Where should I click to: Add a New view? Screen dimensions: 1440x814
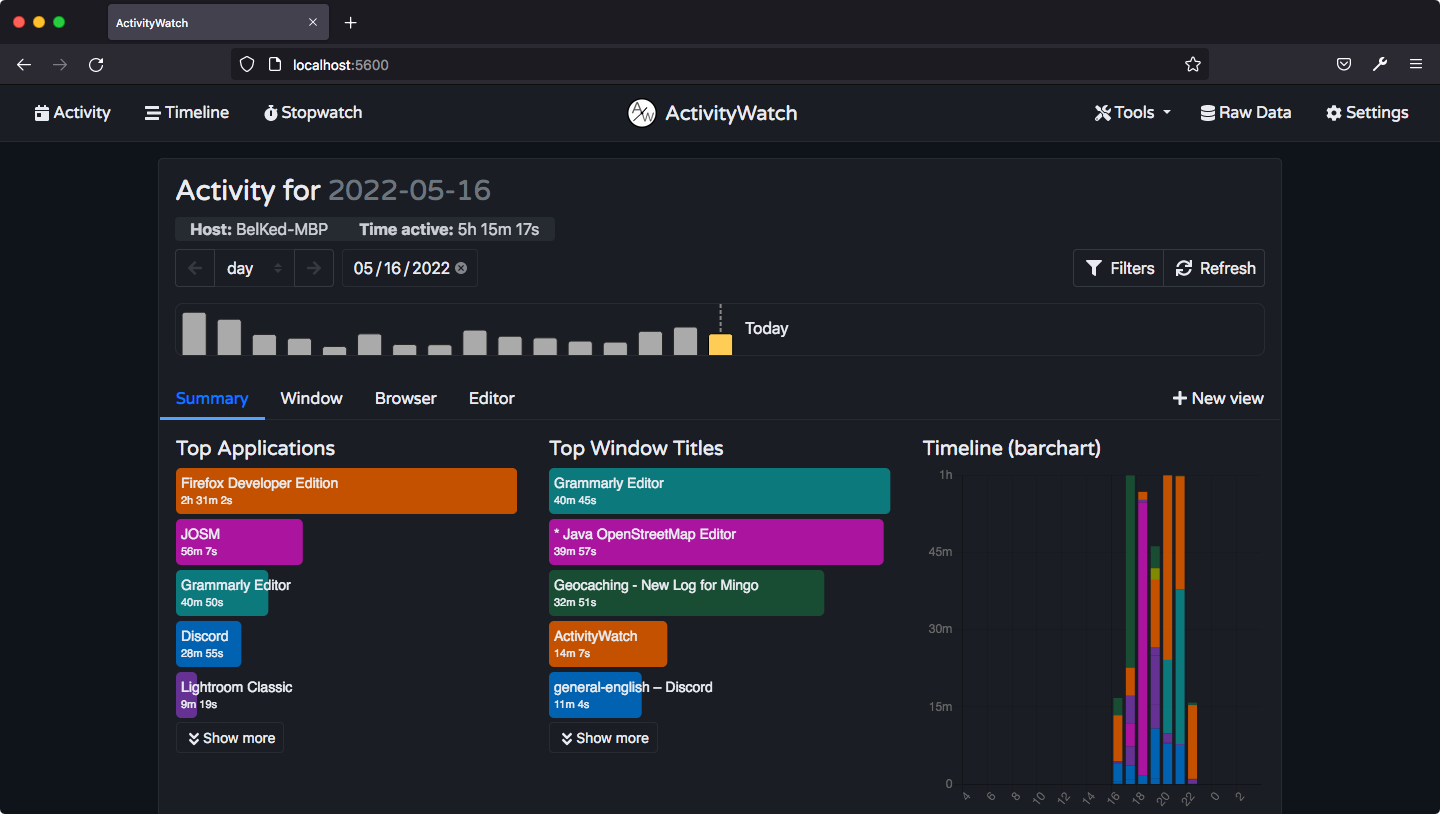[x=1218, y=398]
